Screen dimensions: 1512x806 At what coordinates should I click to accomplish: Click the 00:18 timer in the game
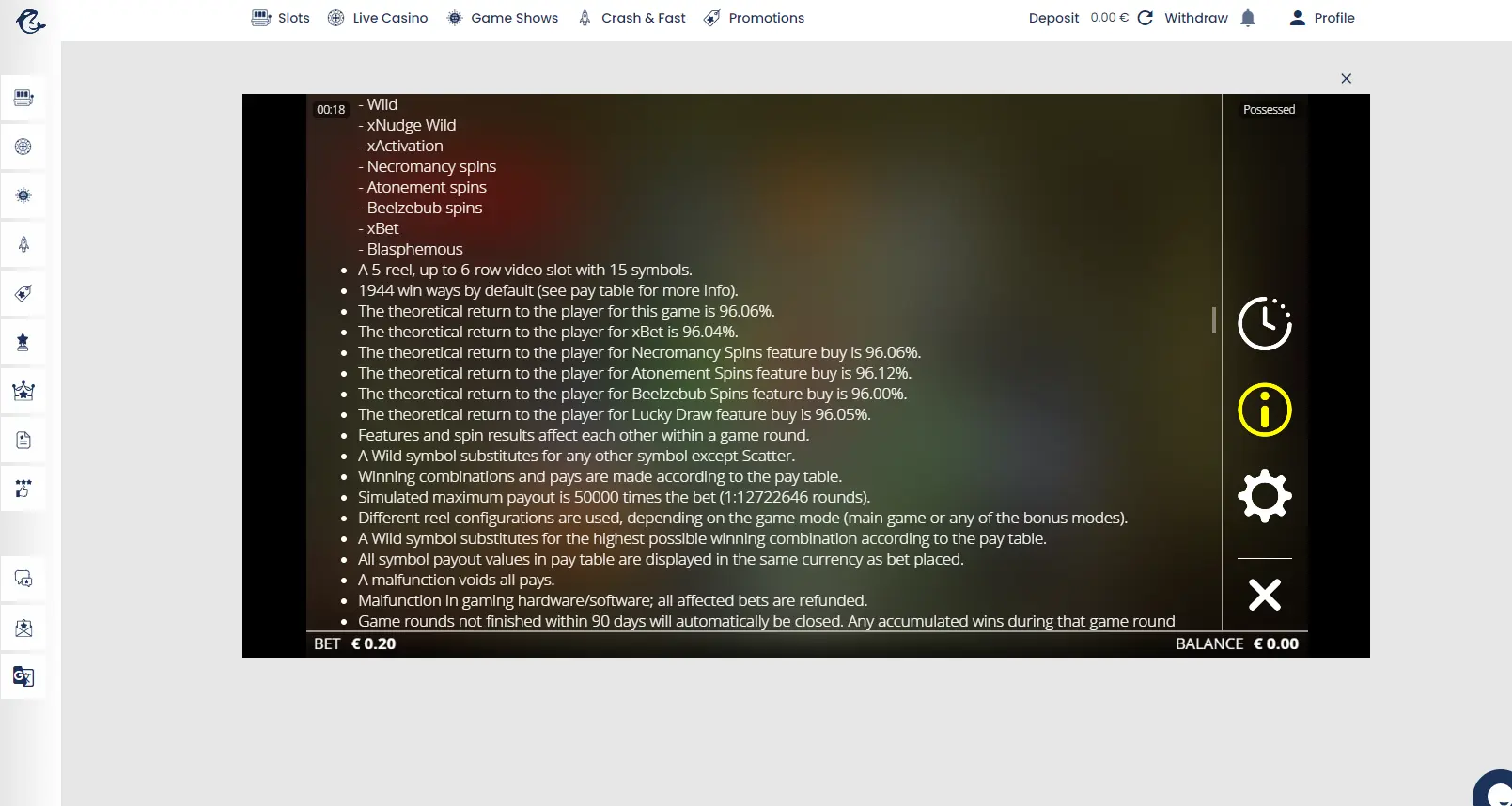[x=331, y=110]
